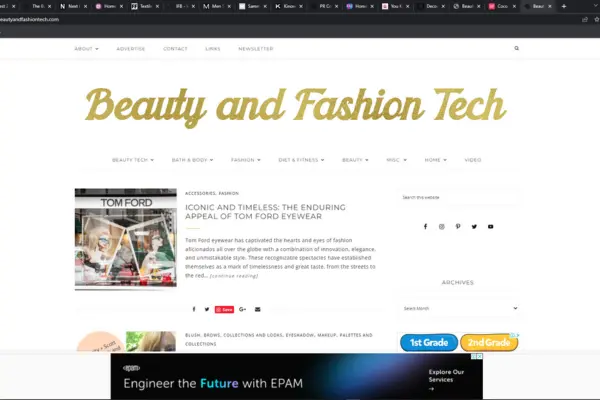Open the Tom Ford eyewear article title

(265, 212)
